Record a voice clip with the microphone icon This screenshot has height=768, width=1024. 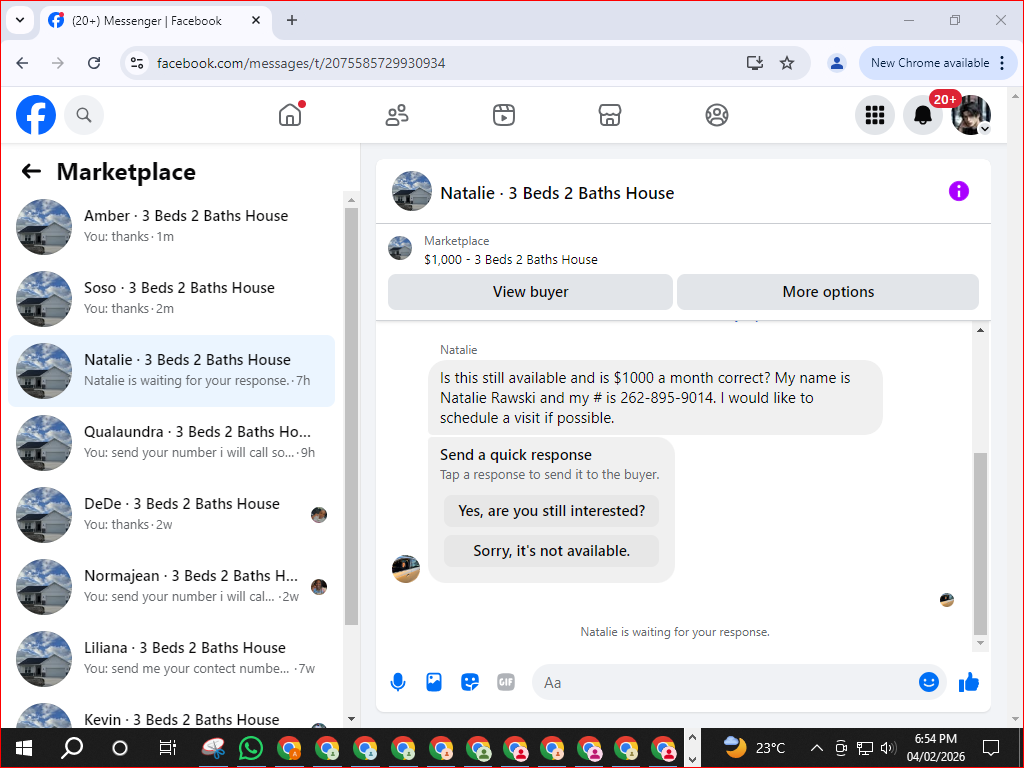(398, 682)
